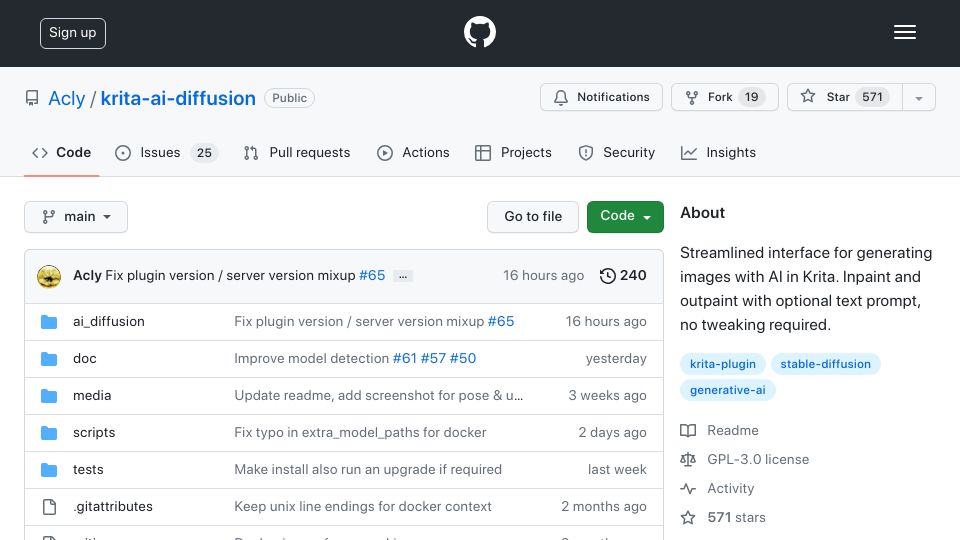Open the hamburger navigation menu
Screen dimensions: 960x540
[904, 32]
